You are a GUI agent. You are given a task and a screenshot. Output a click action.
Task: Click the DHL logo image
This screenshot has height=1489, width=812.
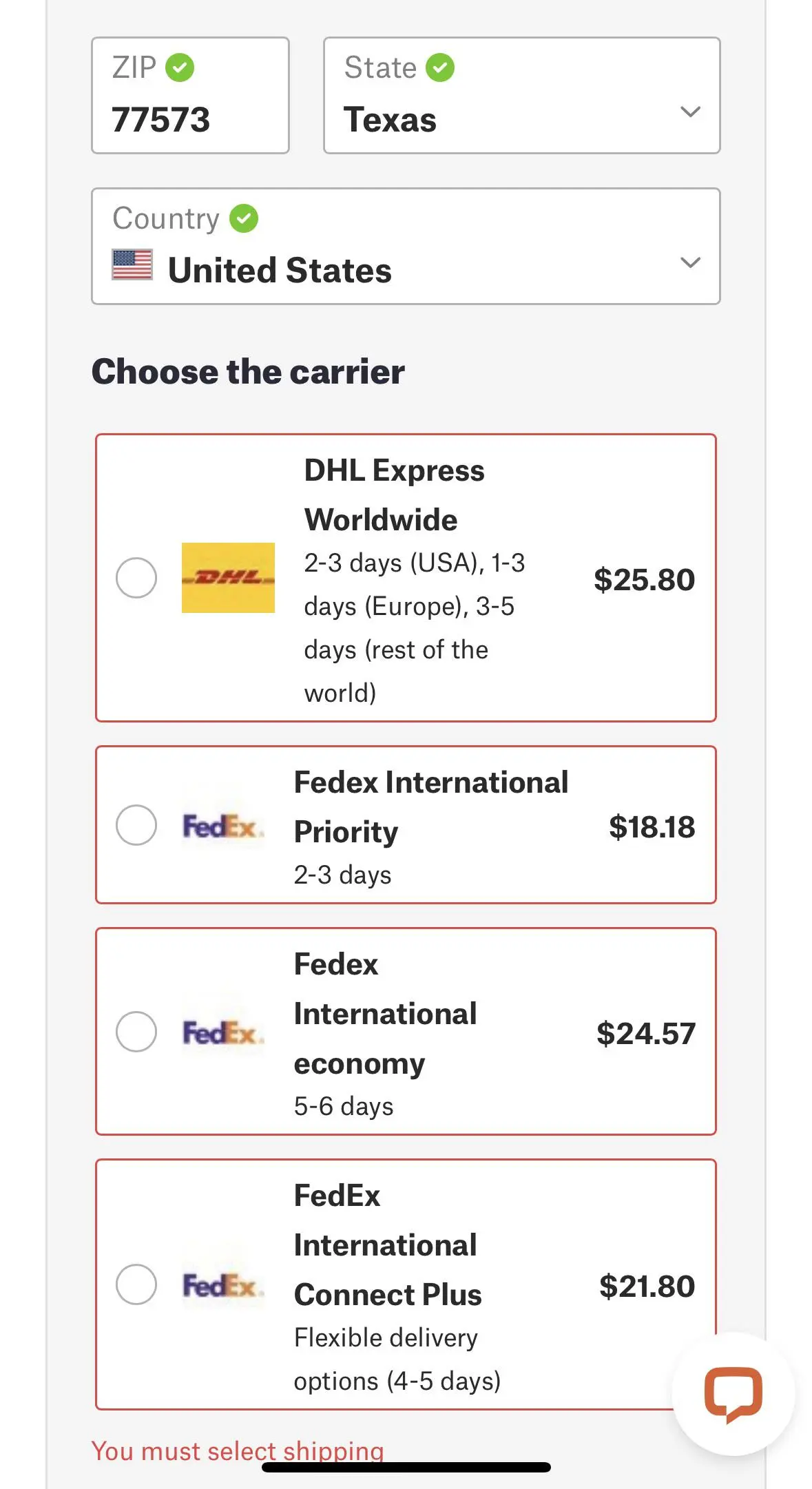[x=228, y=578]
